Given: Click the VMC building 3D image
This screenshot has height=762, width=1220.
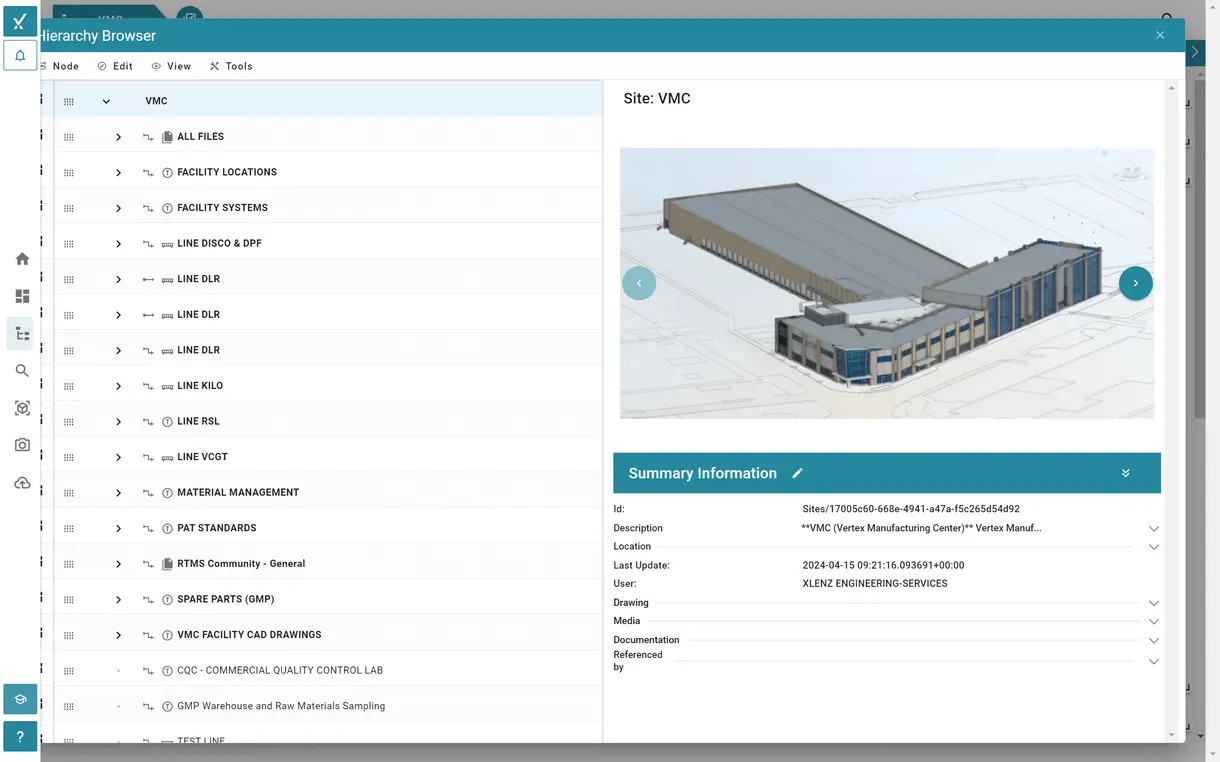Looking at the screenshot, I should [x=887, y=283].
